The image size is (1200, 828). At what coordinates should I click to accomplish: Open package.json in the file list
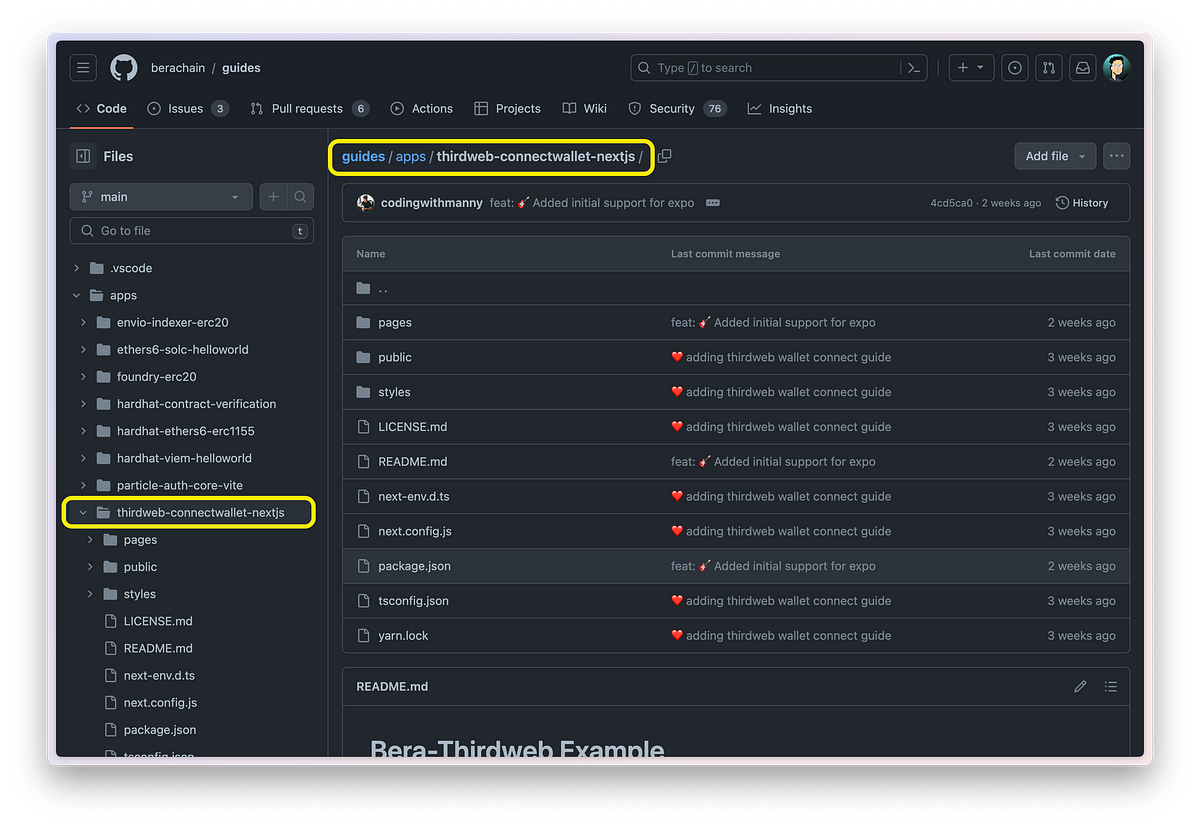point(414,566)
